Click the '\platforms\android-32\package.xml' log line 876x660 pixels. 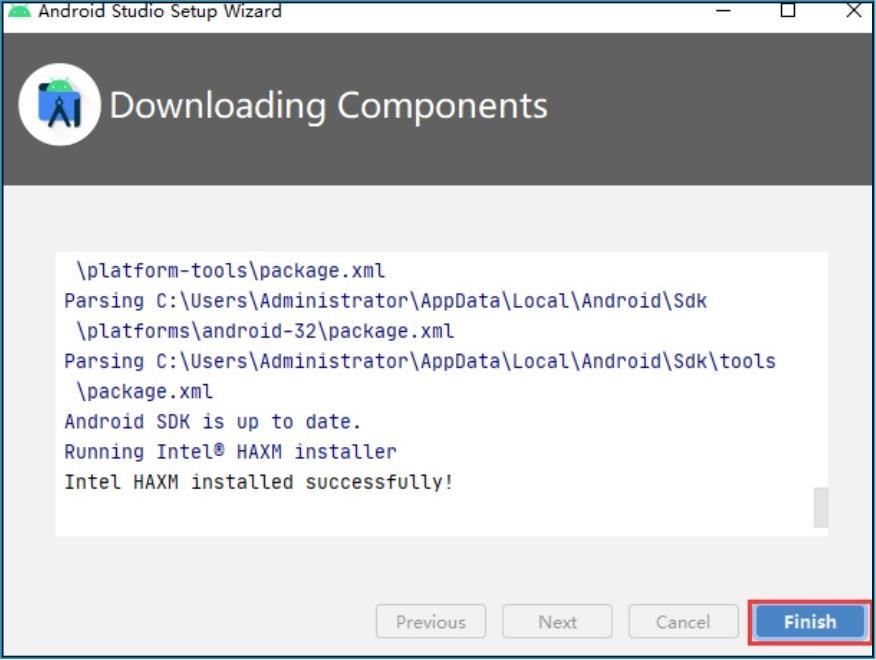(x=265, y=331)
